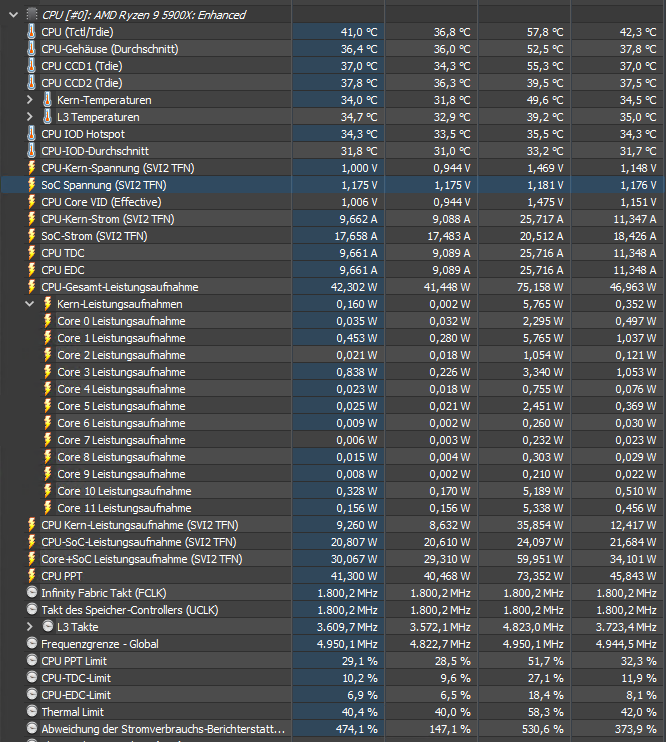Select the CPU (Tctl/Tdie) sensor label
Screen dimensions: 666x742
coord(77,32)
